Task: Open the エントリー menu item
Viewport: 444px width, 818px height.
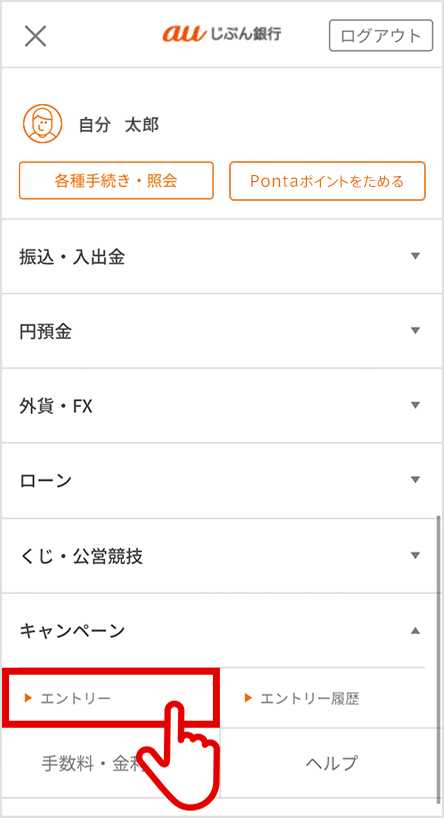Action: click(x=75, y=698)
